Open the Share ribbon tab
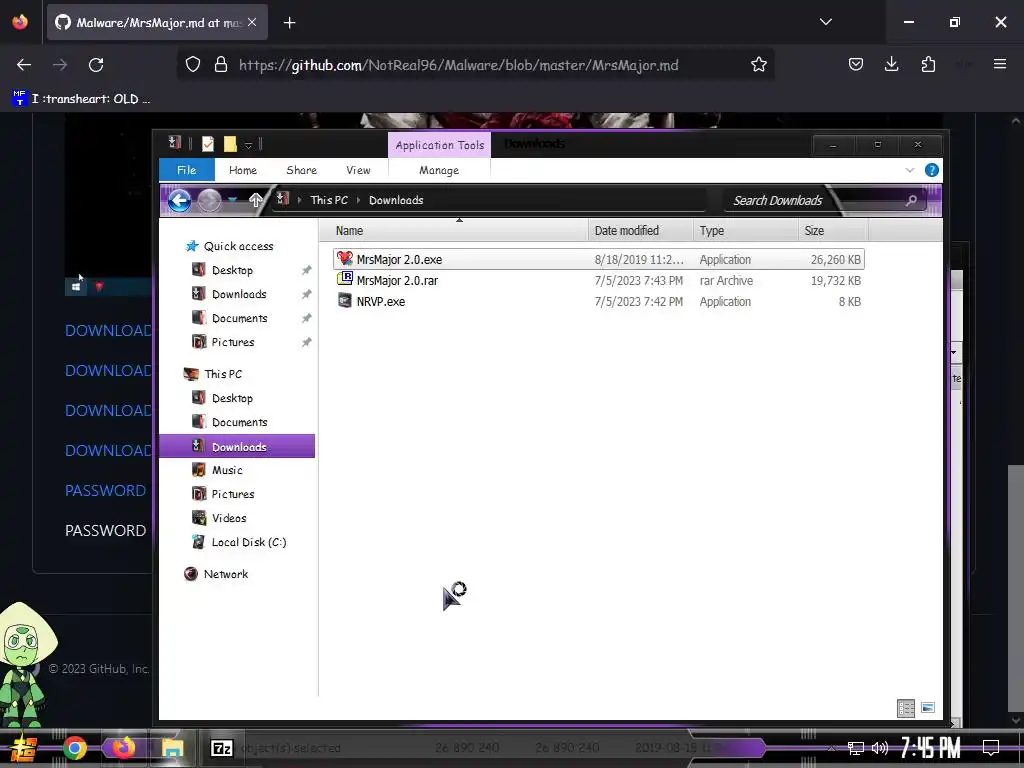Image resolution: width=1024 pixels, height=768 pixels. click(302, 170)
